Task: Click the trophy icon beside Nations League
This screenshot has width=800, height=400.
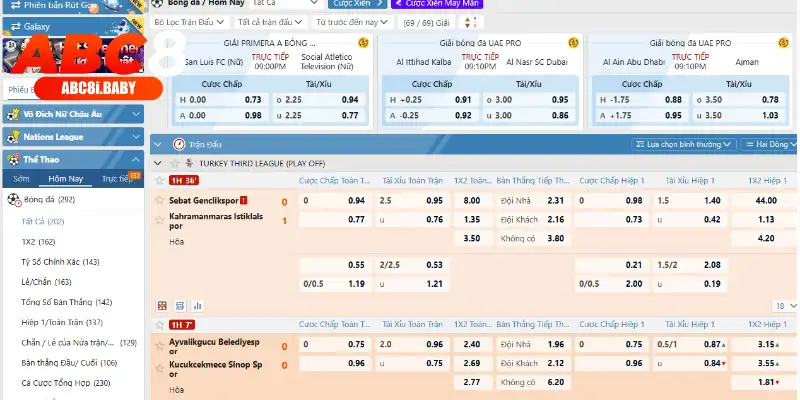Action: (12, 136)
